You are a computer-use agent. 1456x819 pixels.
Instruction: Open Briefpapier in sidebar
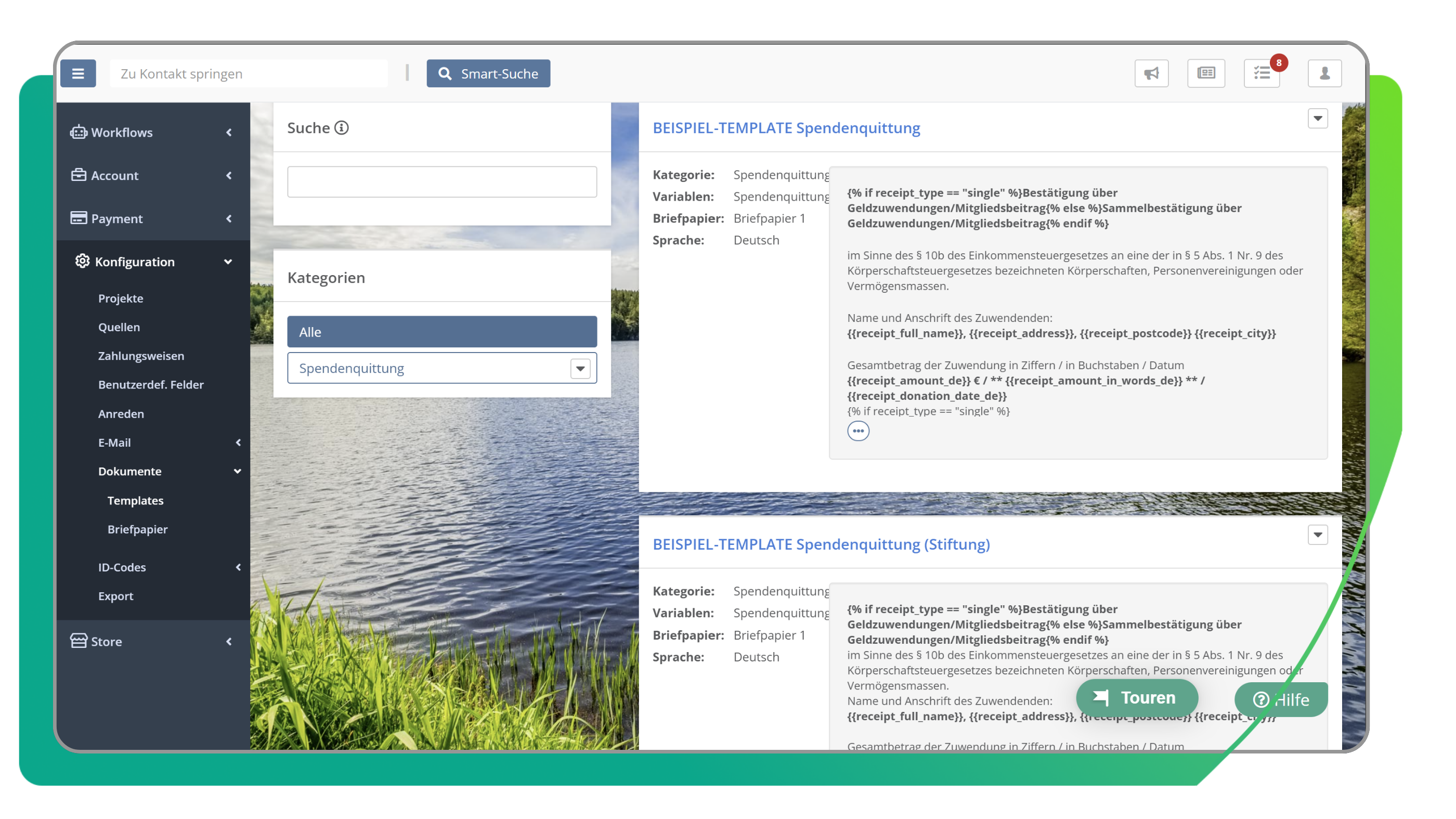click(x=137, y=529)
